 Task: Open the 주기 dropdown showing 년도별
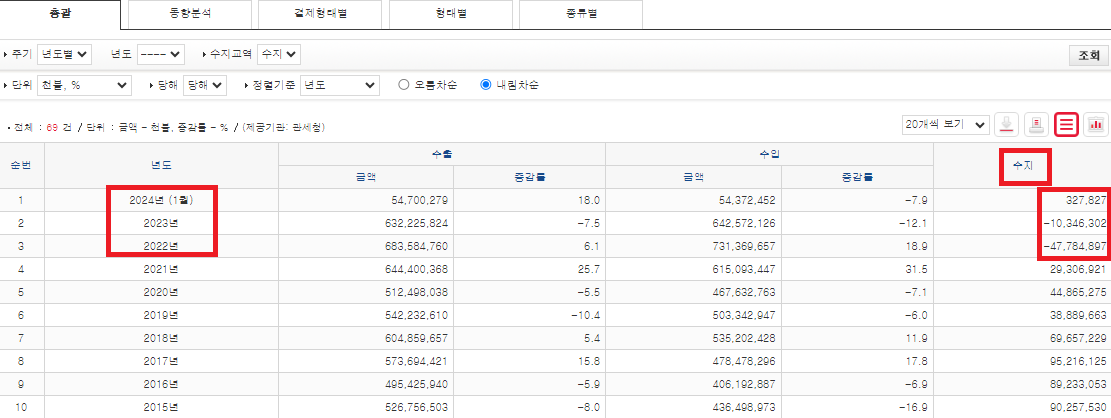pos(72,54)
